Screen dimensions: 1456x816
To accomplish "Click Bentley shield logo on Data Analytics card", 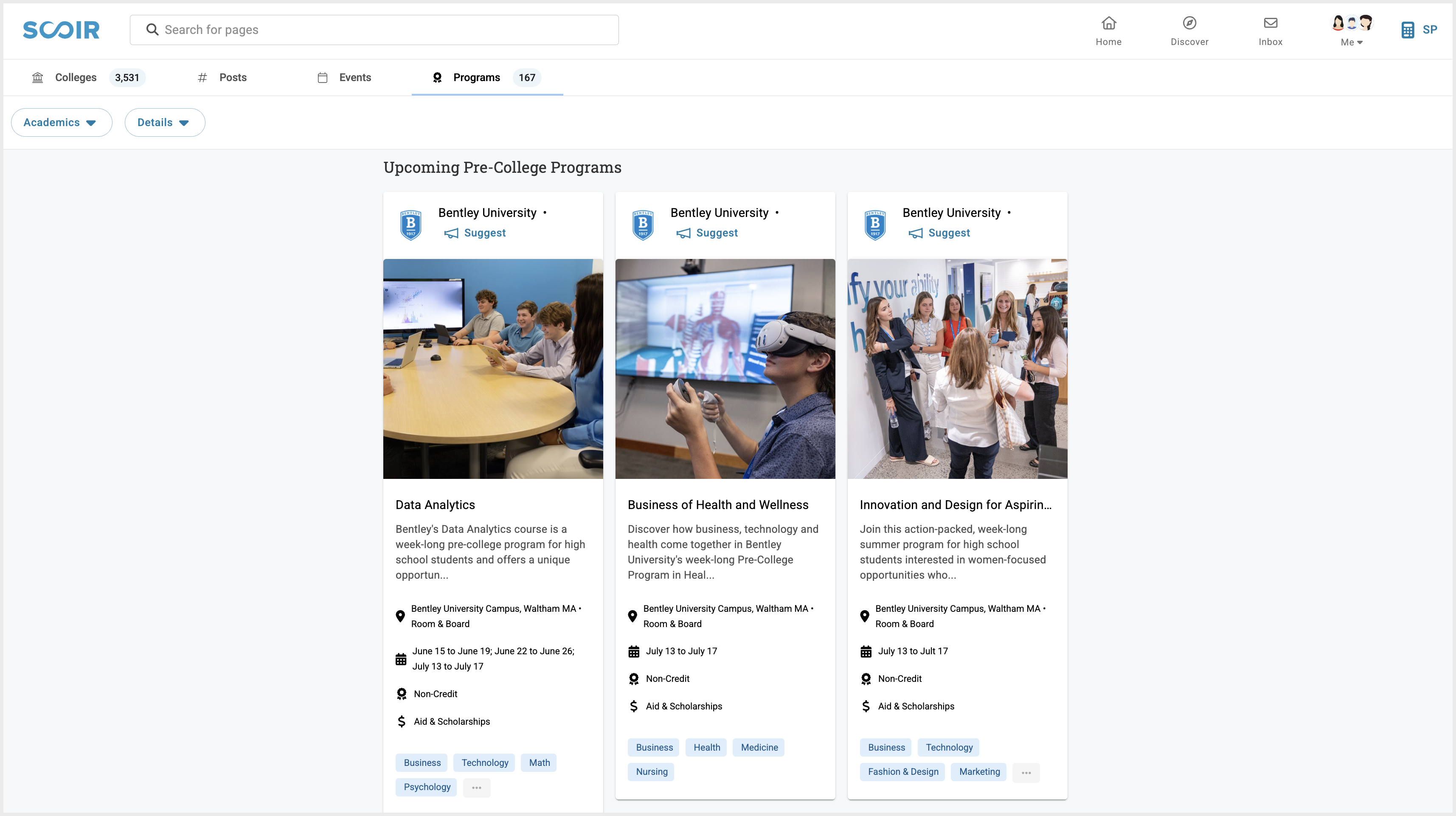I will pyautogui.click(x=411, y=225).
